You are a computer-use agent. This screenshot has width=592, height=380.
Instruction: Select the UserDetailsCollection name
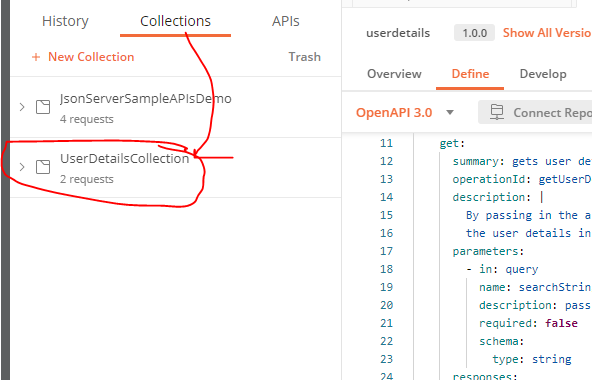point(125,159)
